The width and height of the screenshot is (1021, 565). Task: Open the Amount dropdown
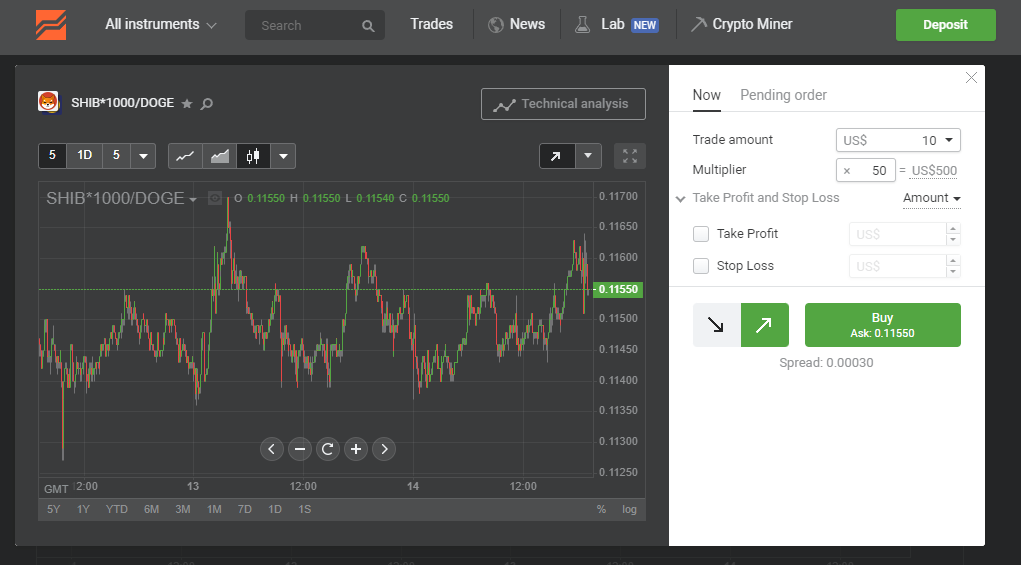click(932, 198)
